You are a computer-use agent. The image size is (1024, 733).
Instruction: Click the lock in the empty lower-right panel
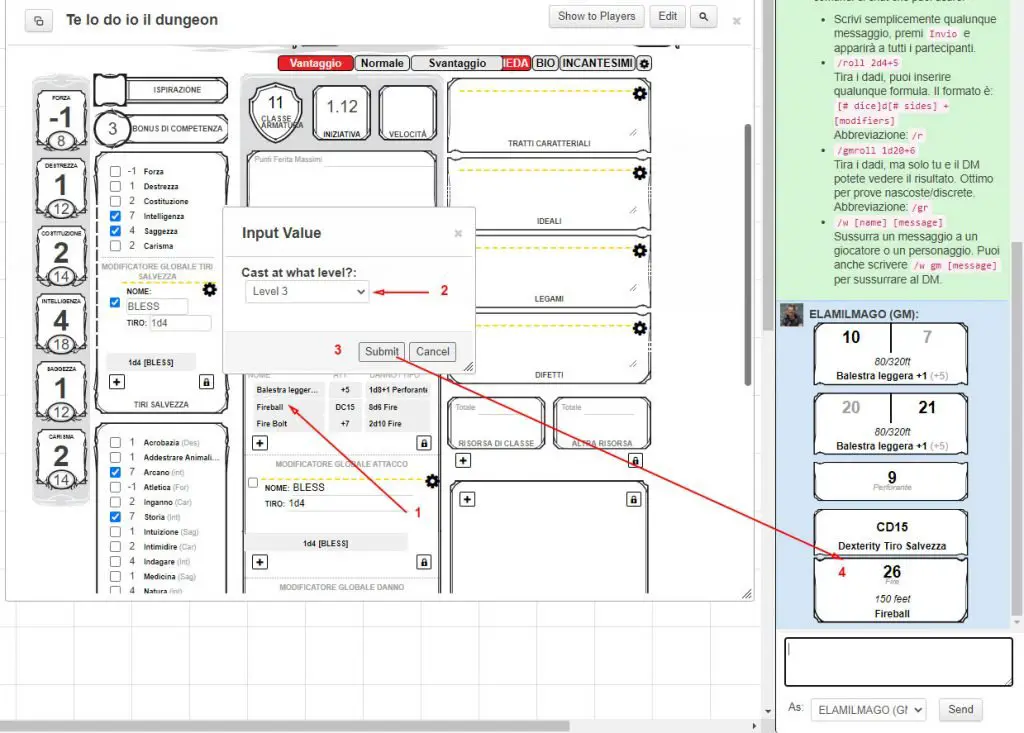coord(633,499)
